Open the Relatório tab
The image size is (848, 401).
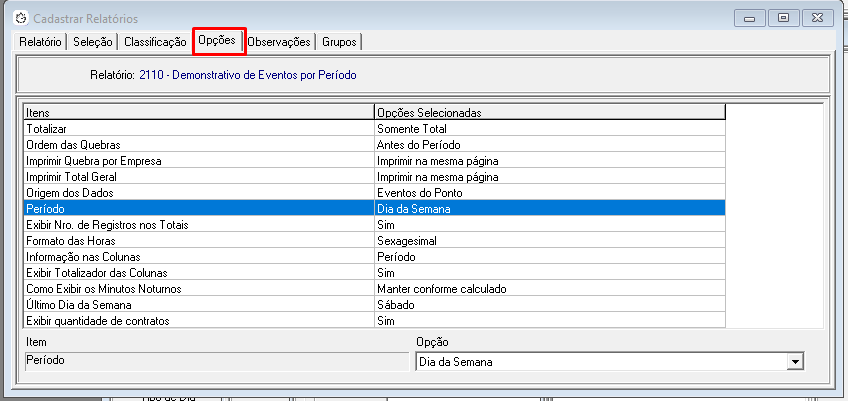41,42
